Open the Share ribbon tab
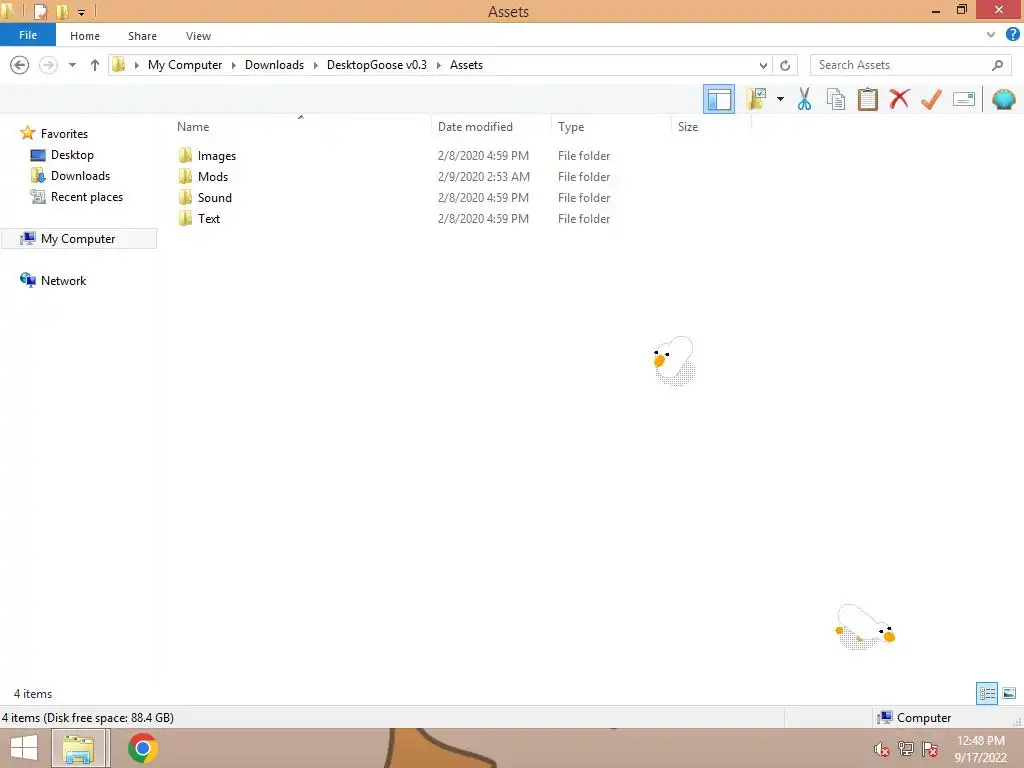1024x768 pixels. point(142,36)
